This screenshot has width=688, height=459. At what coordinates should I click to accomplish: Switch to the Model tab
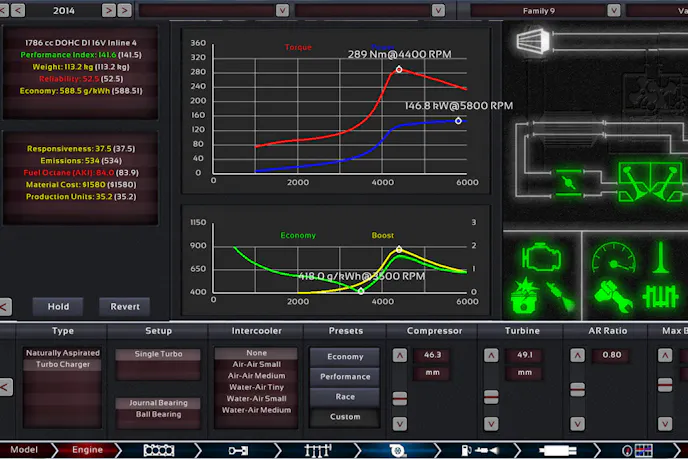(24, 450)
